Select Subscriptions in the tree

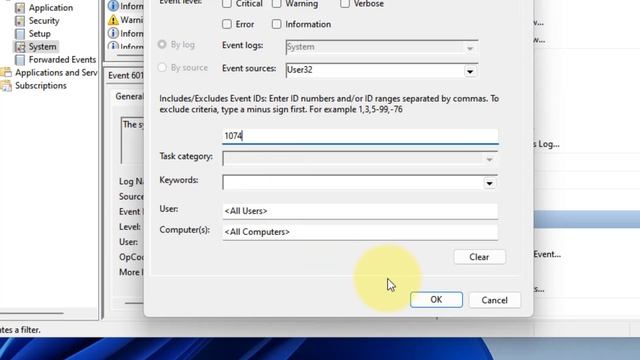[41, 86]
